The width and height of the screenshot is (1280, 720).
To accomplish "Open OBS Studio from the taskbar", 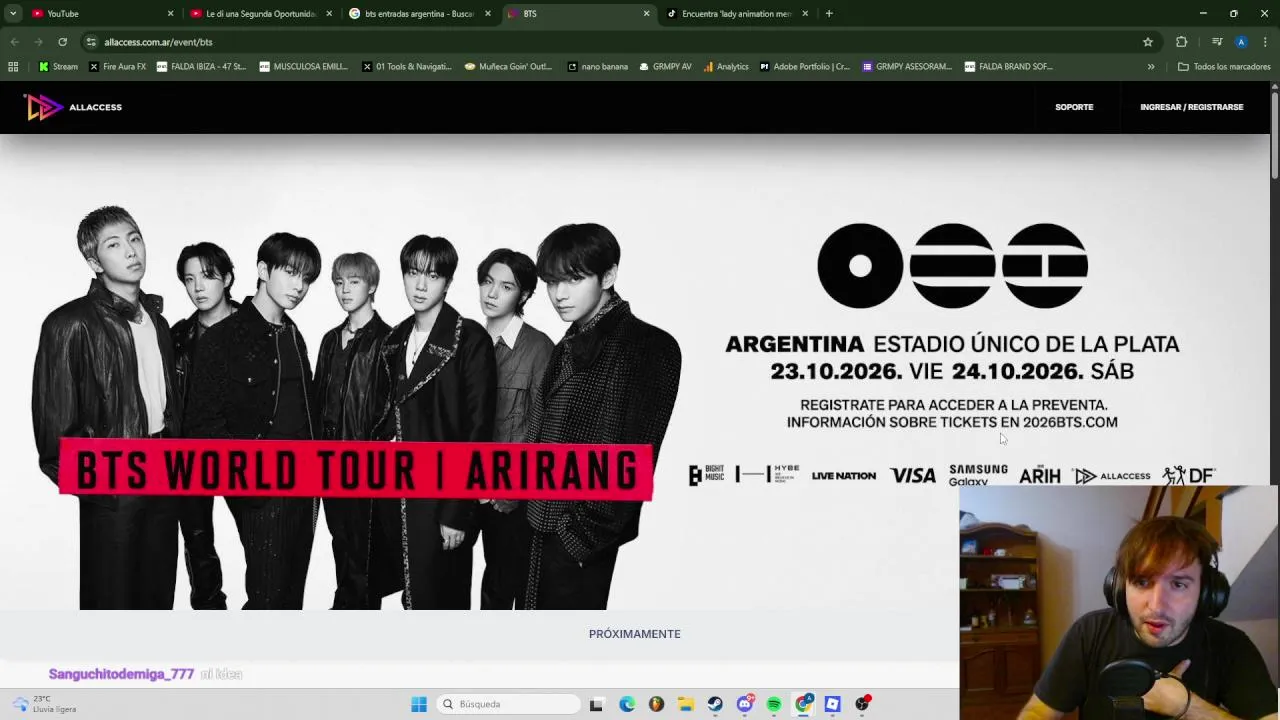I will (x=862, y=704).
